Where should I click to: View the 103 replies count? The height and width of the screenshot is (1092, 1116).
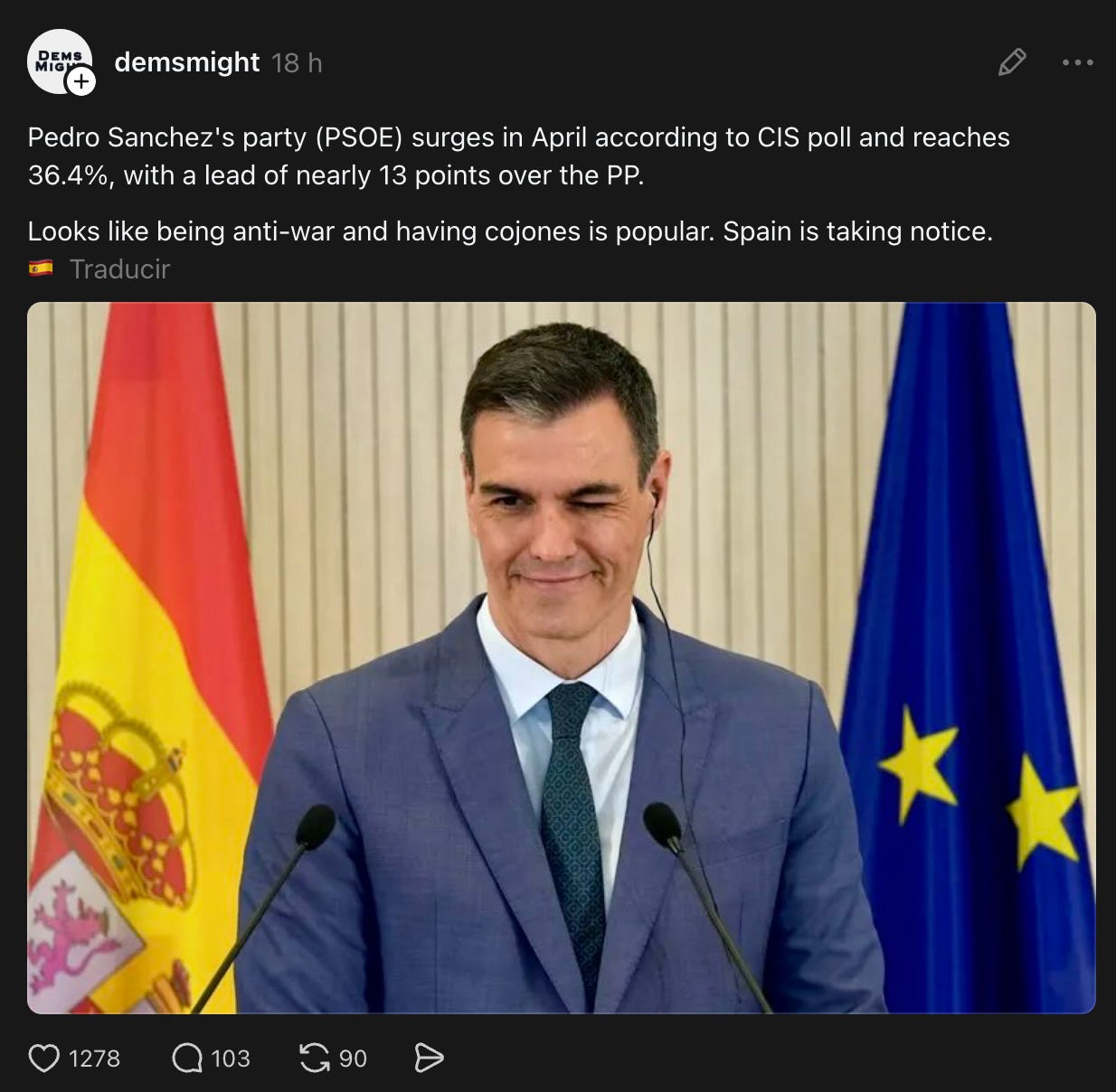click(231, 1058)
